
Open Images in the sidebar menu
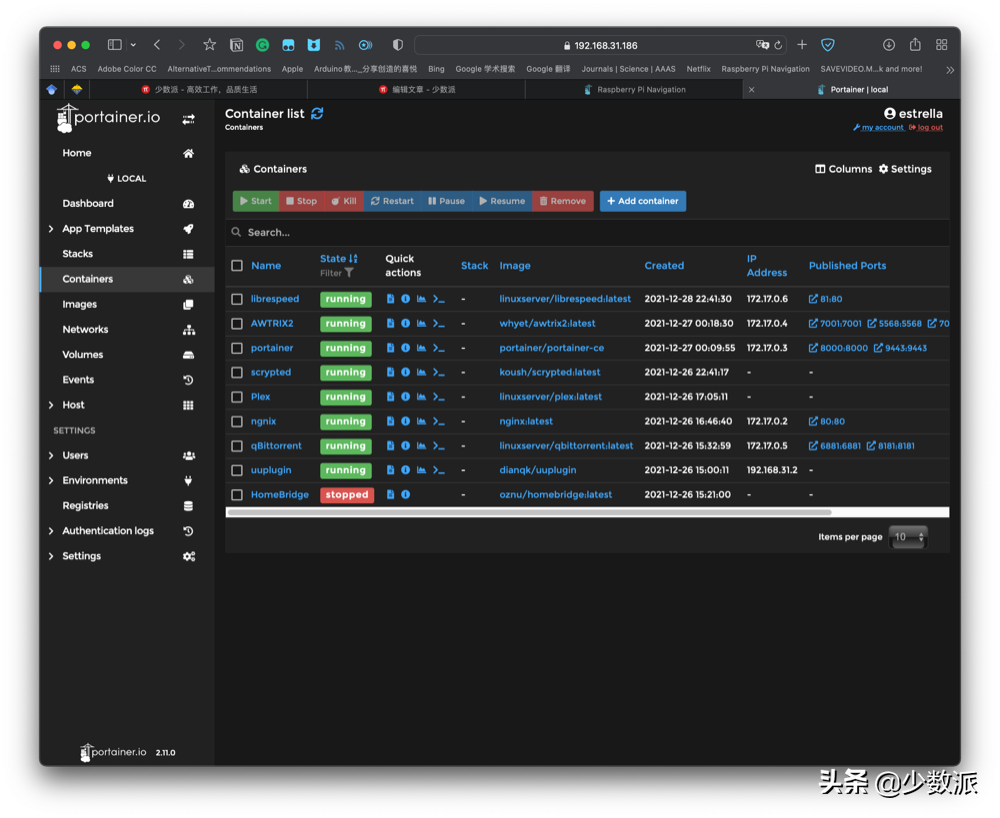click(x=80, y=304)
